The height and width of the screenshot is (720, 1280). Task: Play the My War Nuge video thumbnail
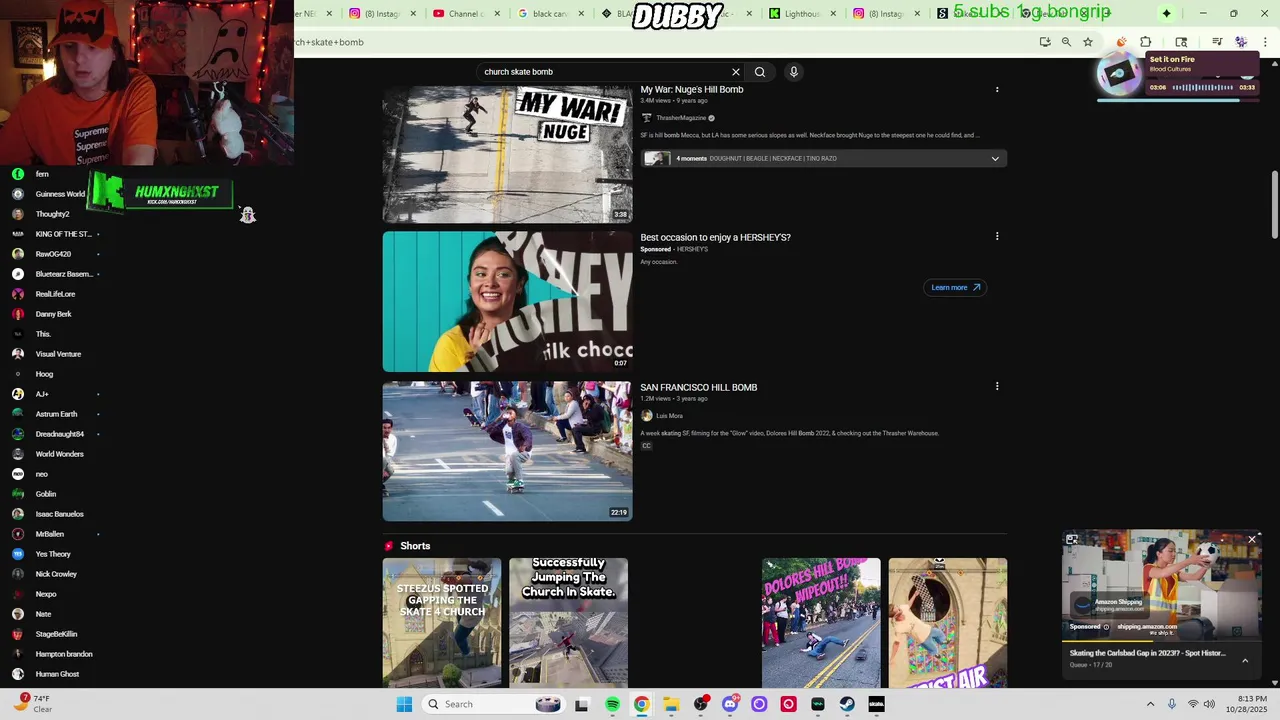click(507, 152)
